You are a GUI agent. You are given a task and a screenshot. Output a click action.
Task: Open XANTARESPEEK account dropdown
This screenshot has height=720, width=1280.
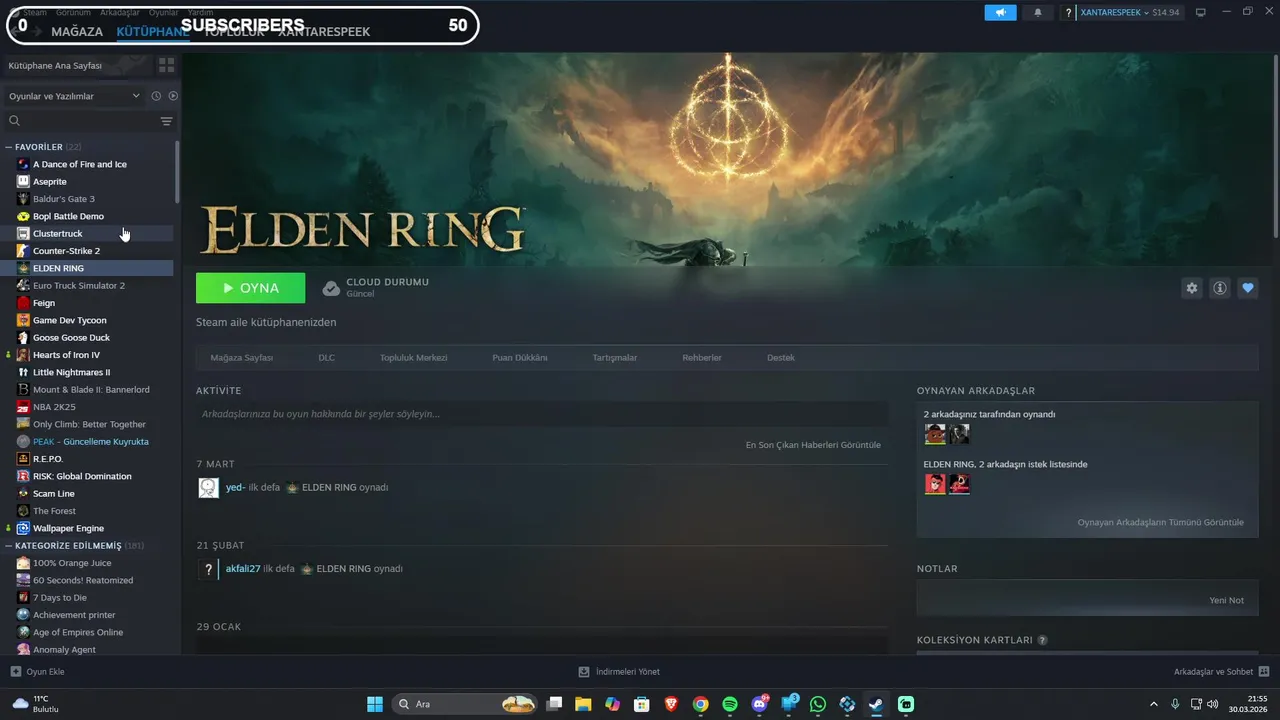[1130, 13]
